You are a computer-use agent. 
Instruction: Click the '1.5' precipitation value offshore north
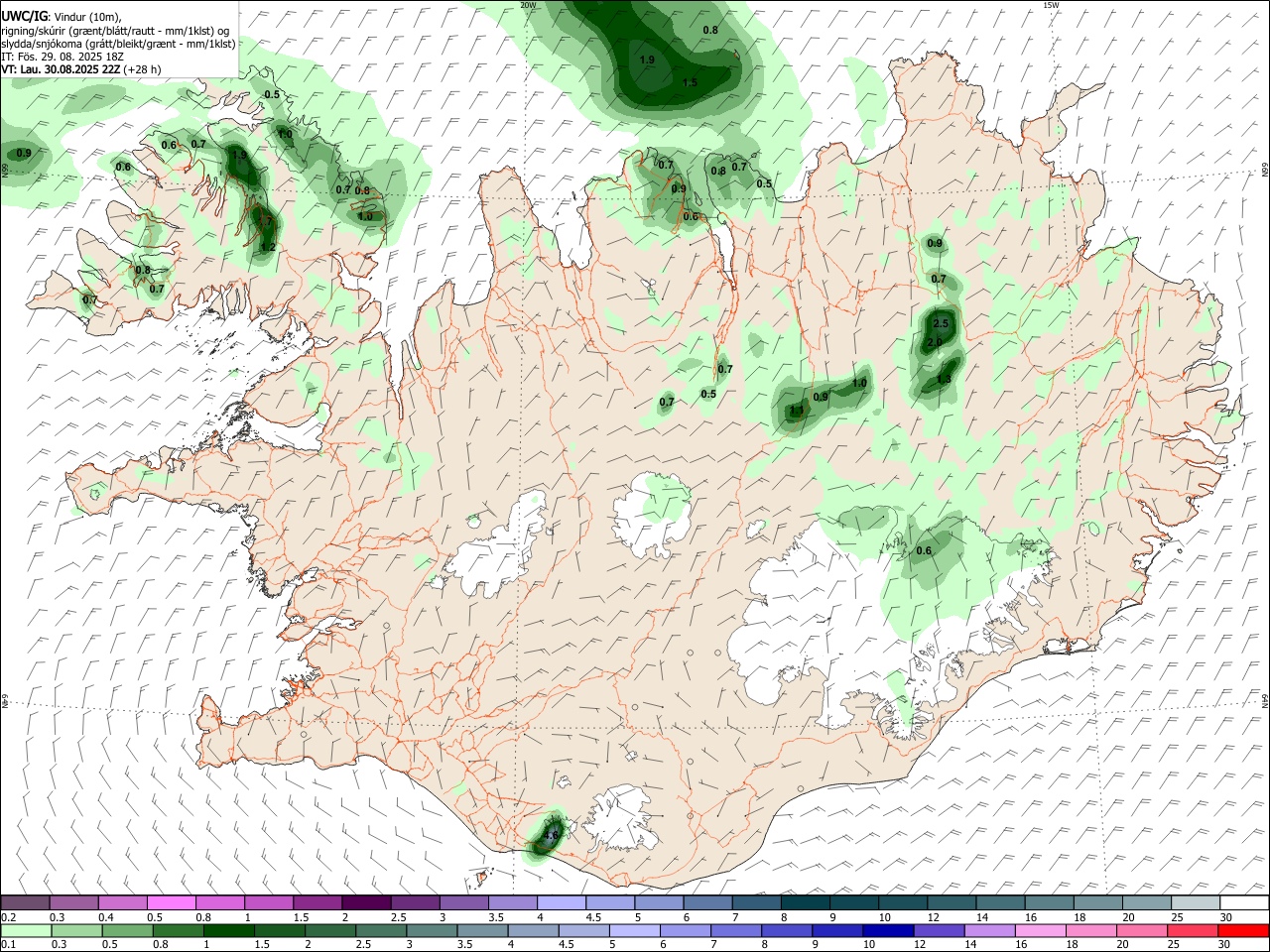pyautogui.click(x=690, y=82)
